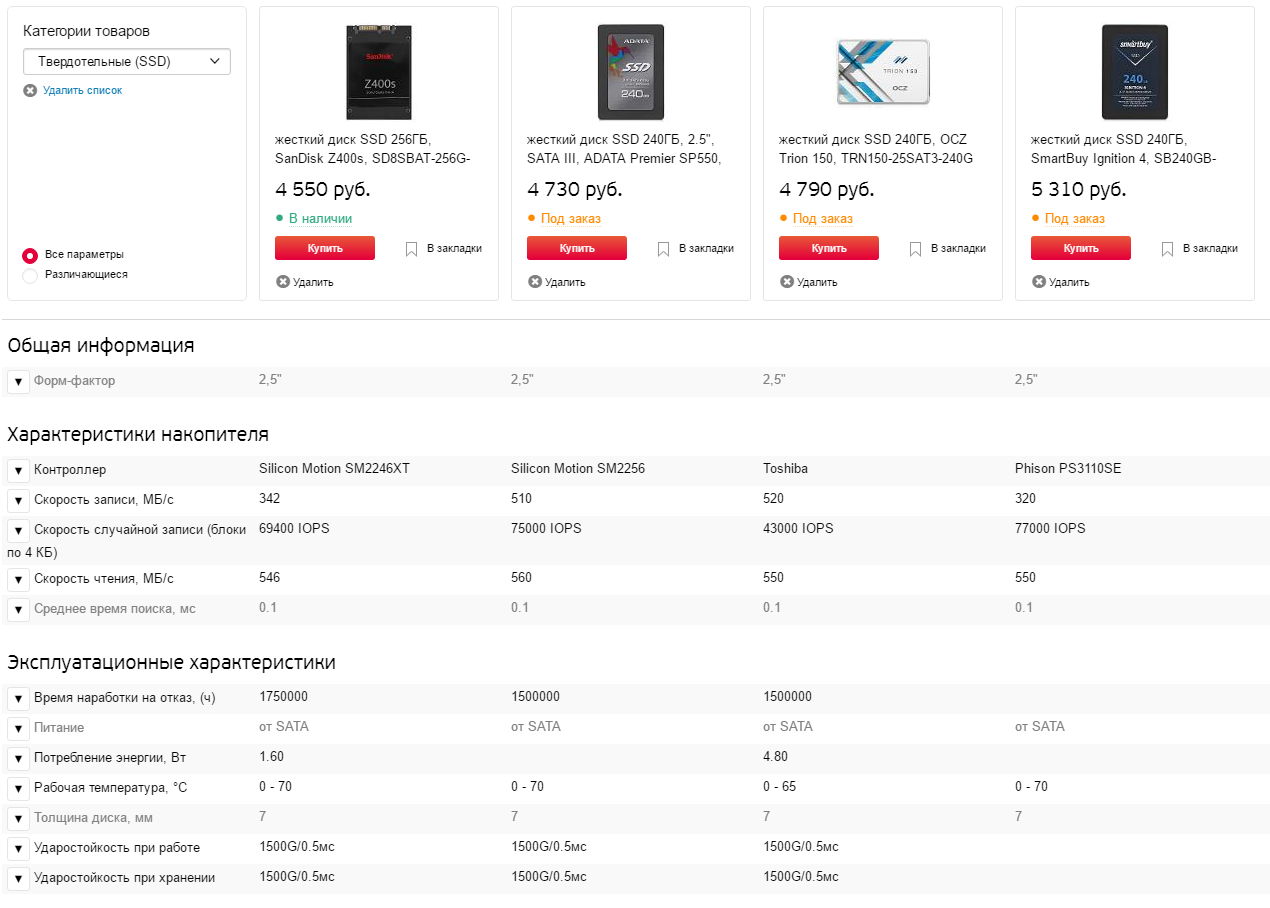Remove ADATA SP550 via its X icon
Image resolution: width=1270 pixels, height=908 pixels.
pos(535,282)
